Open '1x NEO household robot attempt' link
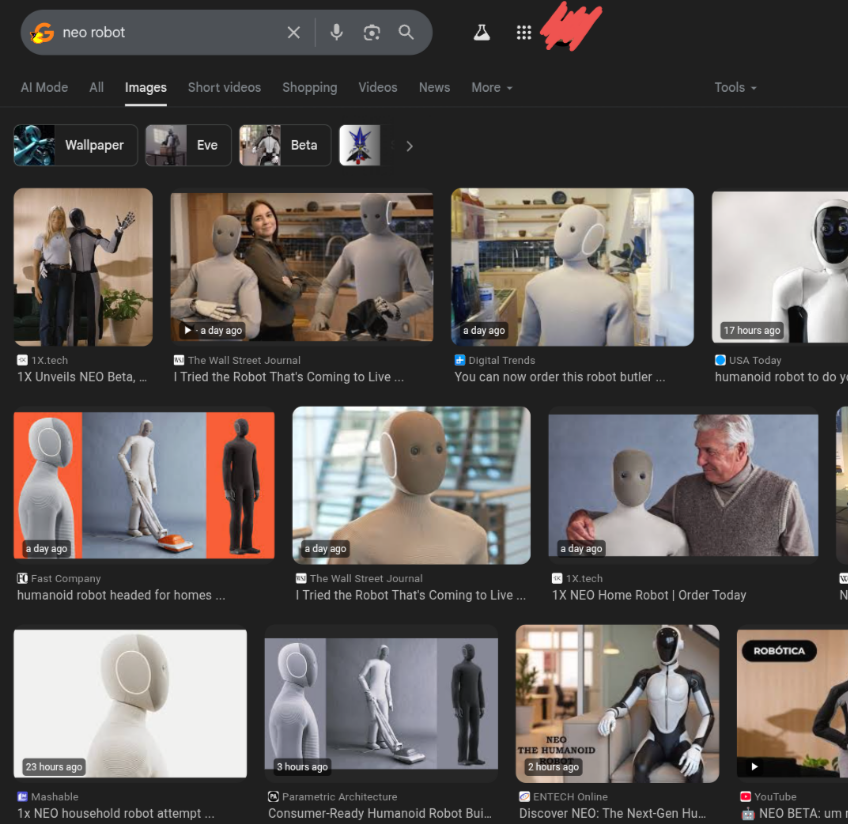This screenshot has width=848, height=824. click(116, 813)
